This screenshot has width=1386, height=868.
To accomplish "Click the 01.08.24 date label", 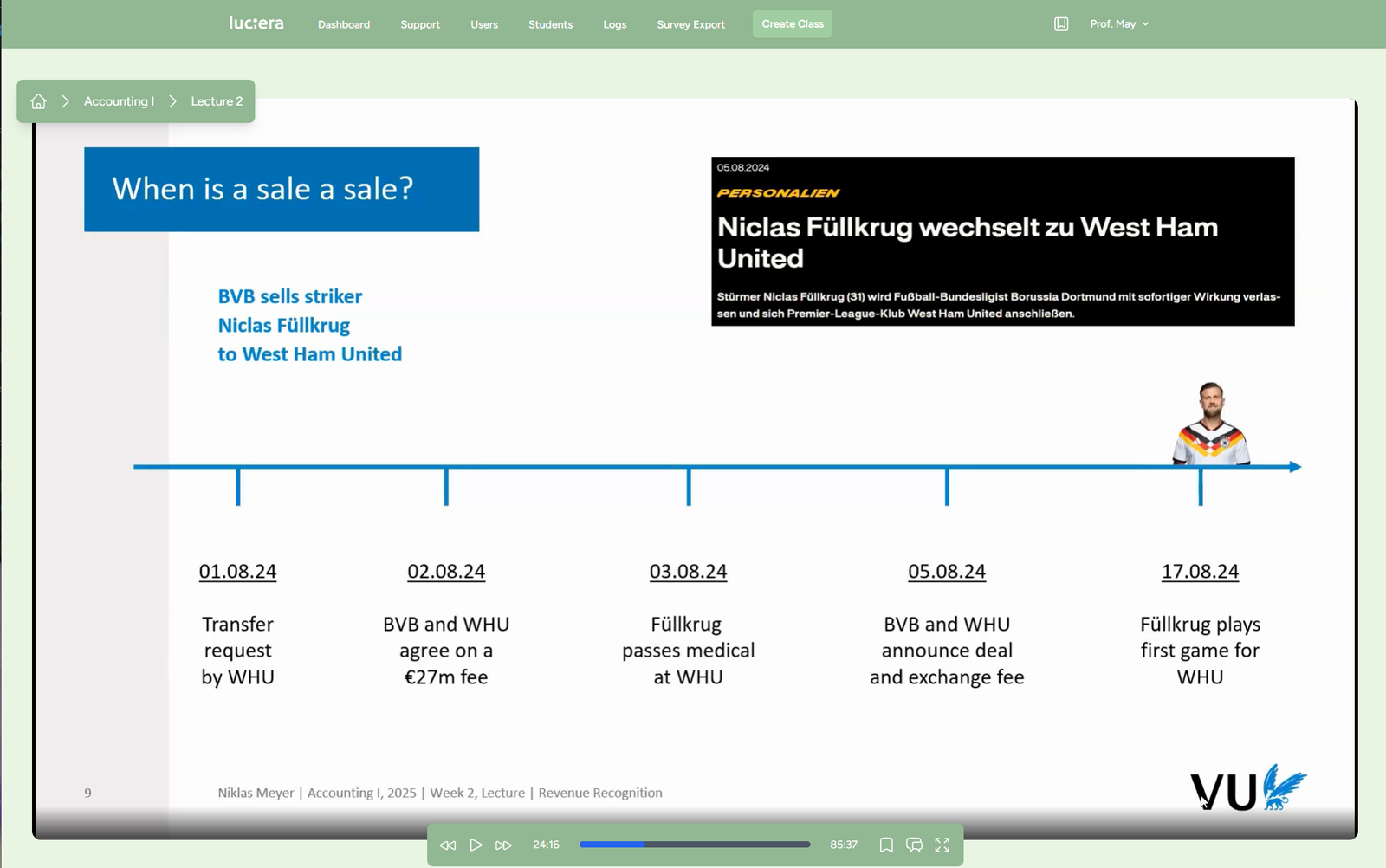I will [237, 572].
